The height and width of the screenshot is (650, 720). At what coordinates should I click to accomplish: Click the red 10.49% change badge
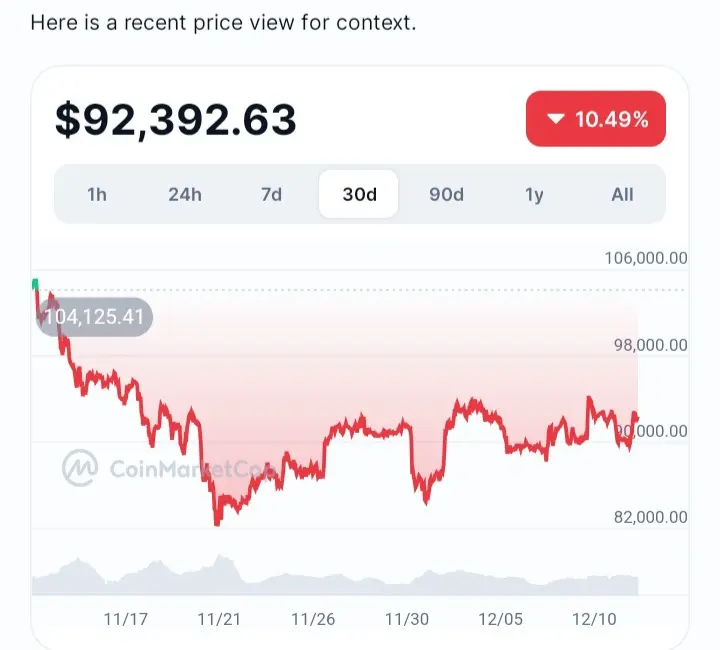point(596,120)
